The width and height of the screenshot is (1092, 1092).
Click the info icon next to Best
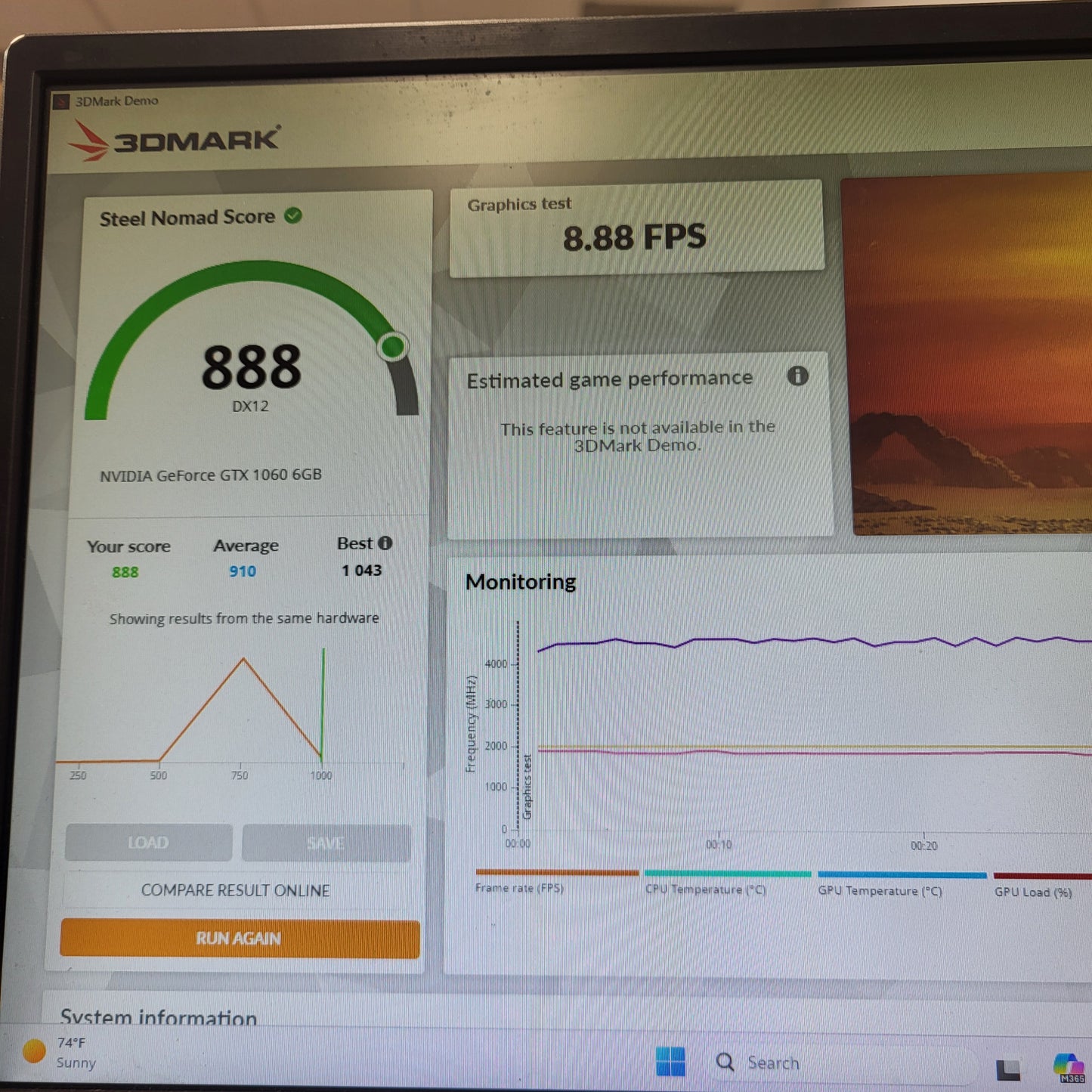385,543
